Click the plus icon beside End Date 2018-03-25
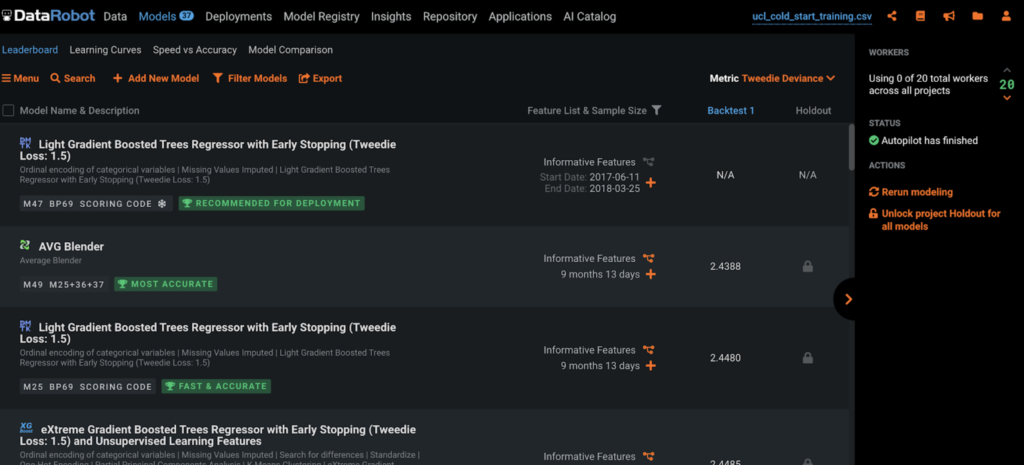 650,182
